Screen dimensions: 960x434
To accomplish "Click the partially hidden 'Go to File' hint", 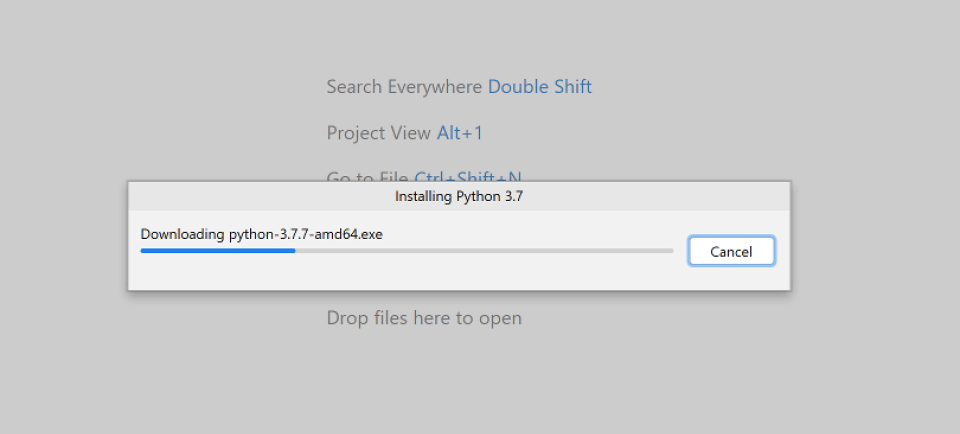I will [367, 177].
